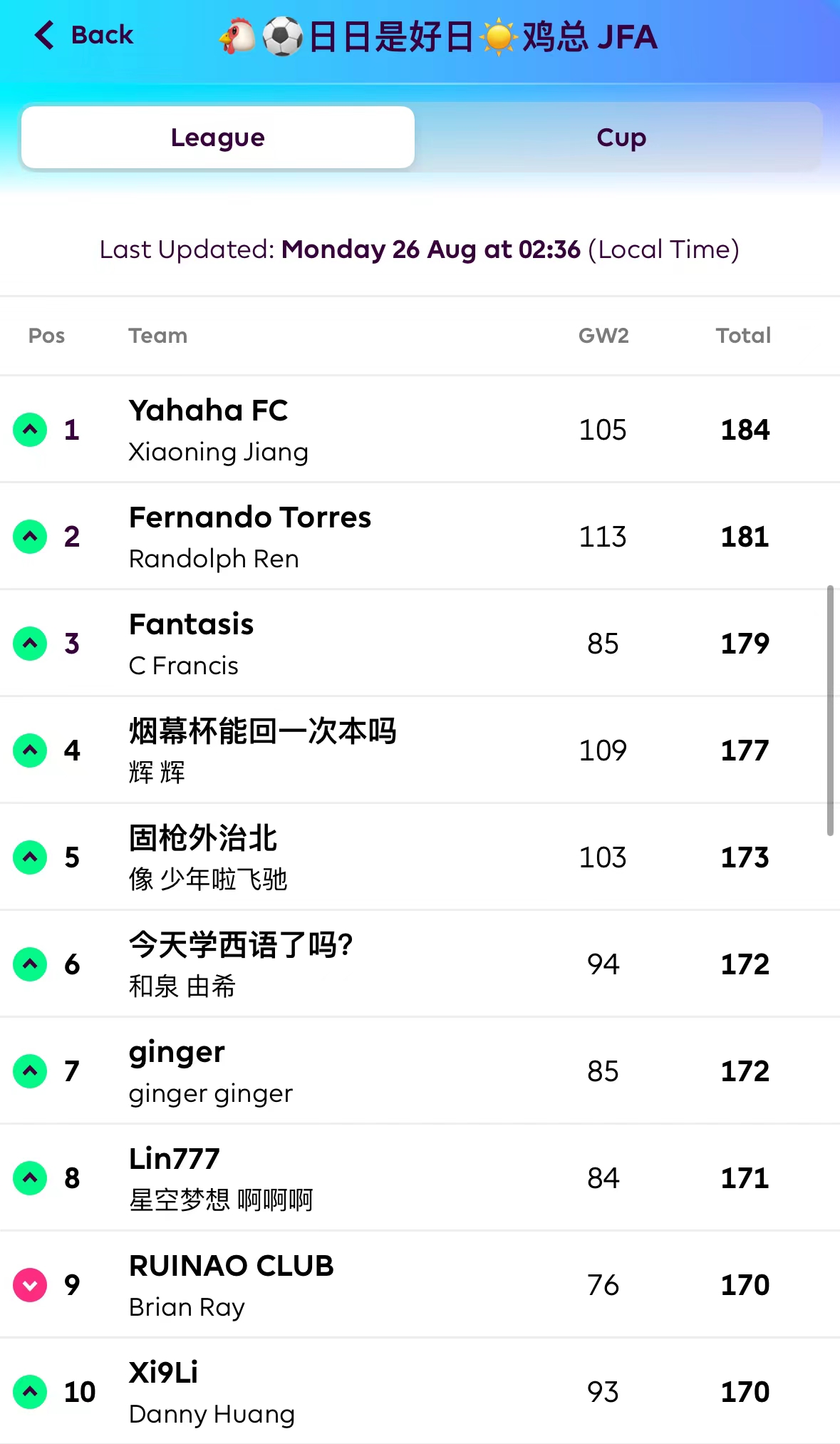Click green rise indicator for Fernando Torres
Viewport: 840px width, 1444px height.
click(30, 537)
